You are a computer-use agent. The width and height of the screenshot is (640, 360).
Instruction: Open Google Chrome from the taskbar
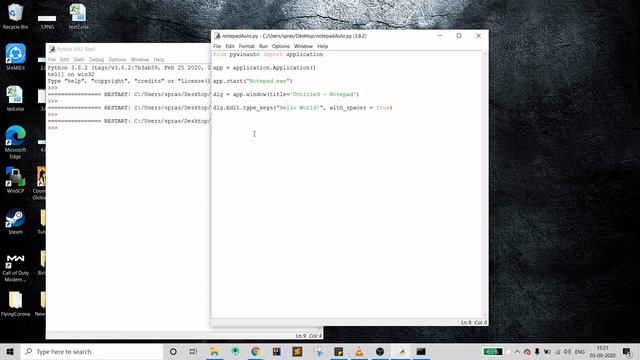click(x=256, y=351)
